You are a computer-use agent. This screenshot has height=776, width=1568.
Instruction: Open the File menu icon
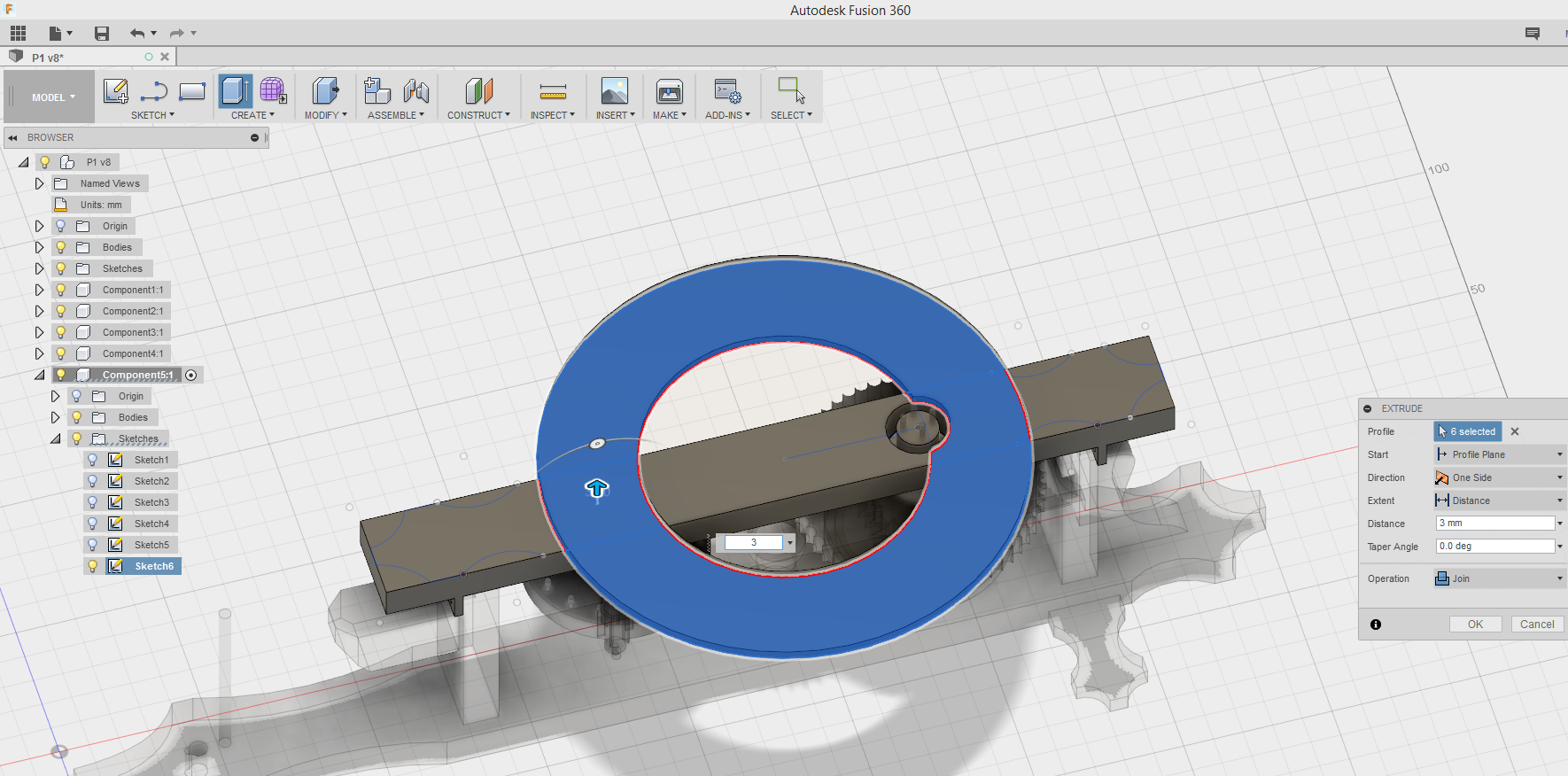59,34
